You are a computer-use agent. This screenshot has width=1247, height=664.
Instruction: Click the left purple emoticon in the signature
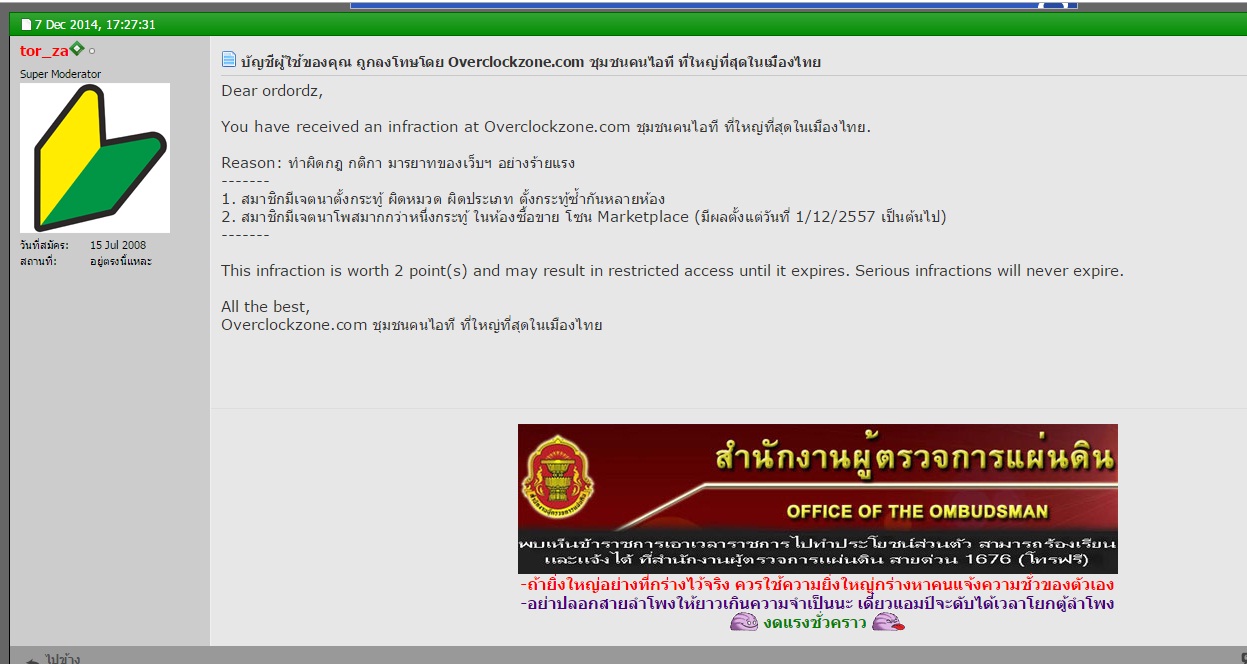[744, 623]
